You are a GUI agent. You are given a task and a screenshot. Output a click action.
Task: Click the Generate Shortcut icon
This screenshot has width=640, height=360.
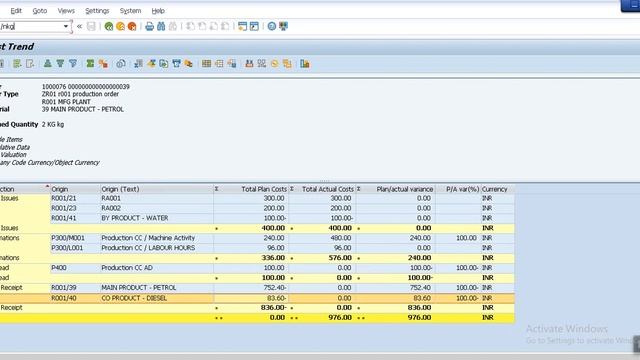coord(254,27)
